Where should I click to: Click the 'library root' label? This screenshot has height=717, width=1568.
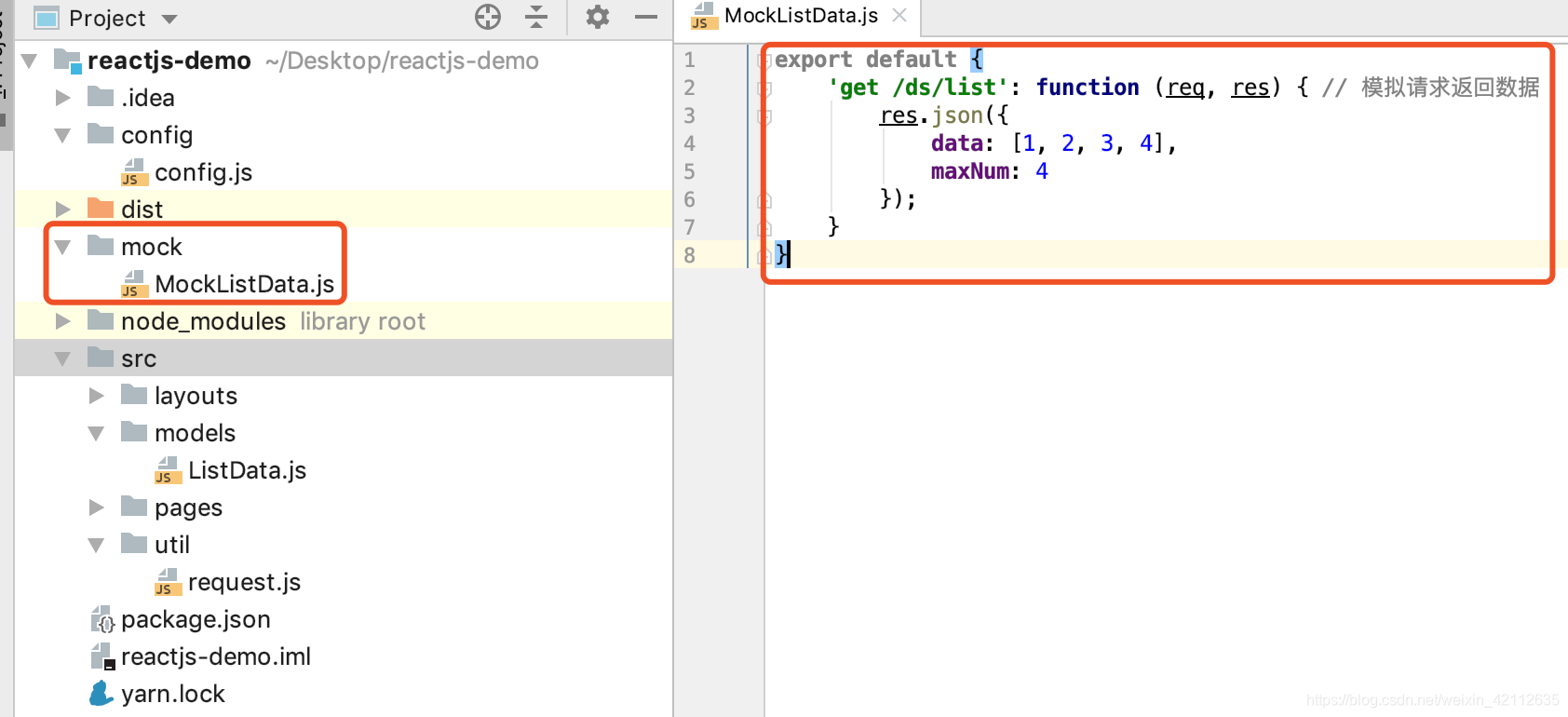pos(362,321)
